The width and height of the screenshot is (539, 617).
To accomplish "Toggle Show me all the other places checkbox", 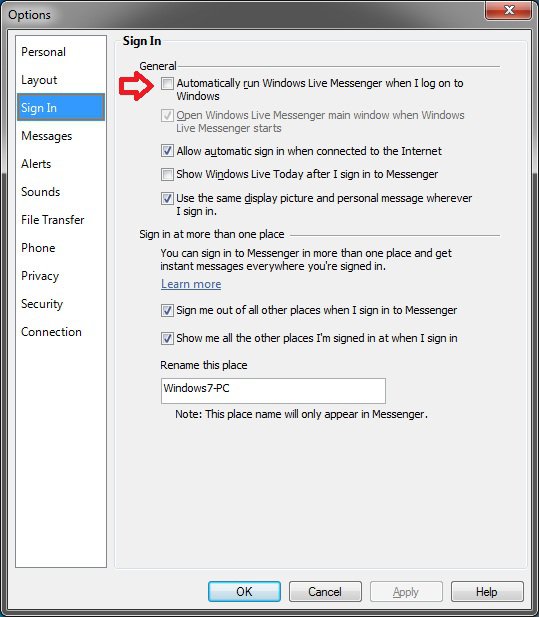I will pos(167,338).
